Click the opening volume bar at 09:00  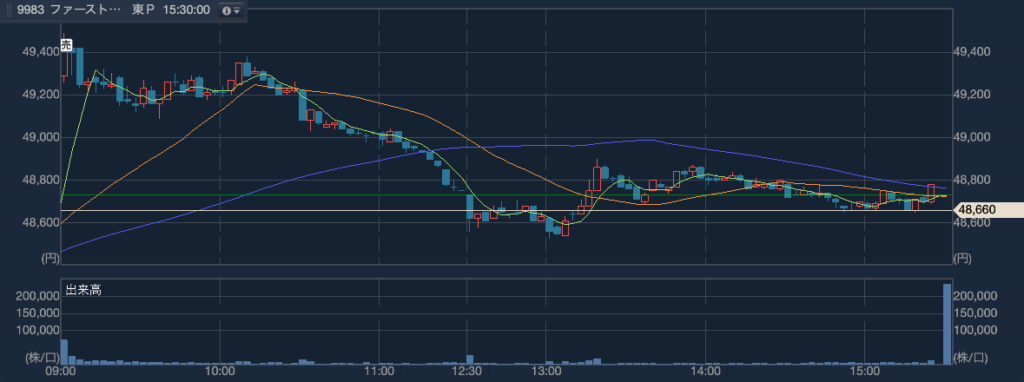click(x=64, y=351)
